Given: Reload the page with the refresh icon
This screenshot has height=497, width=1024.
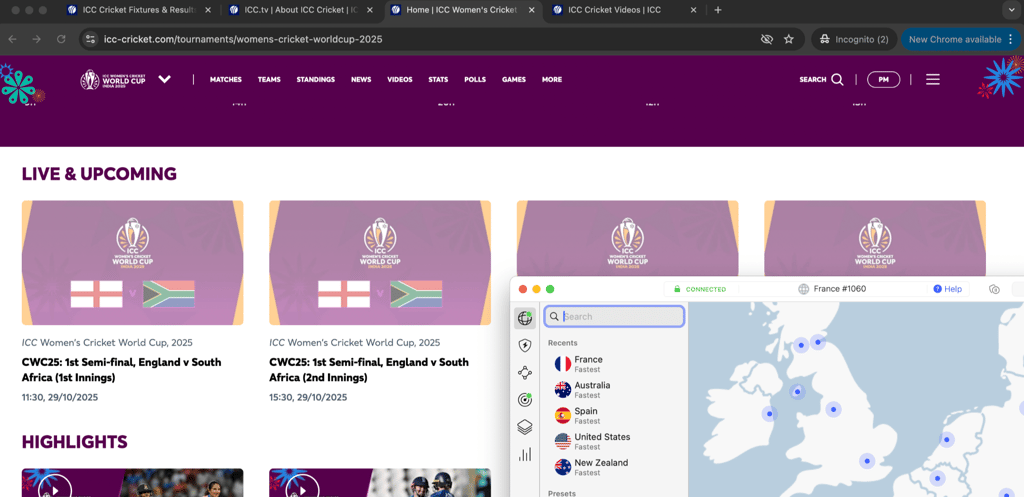Looking at the screenshot, I should click(x=61, y=39).
